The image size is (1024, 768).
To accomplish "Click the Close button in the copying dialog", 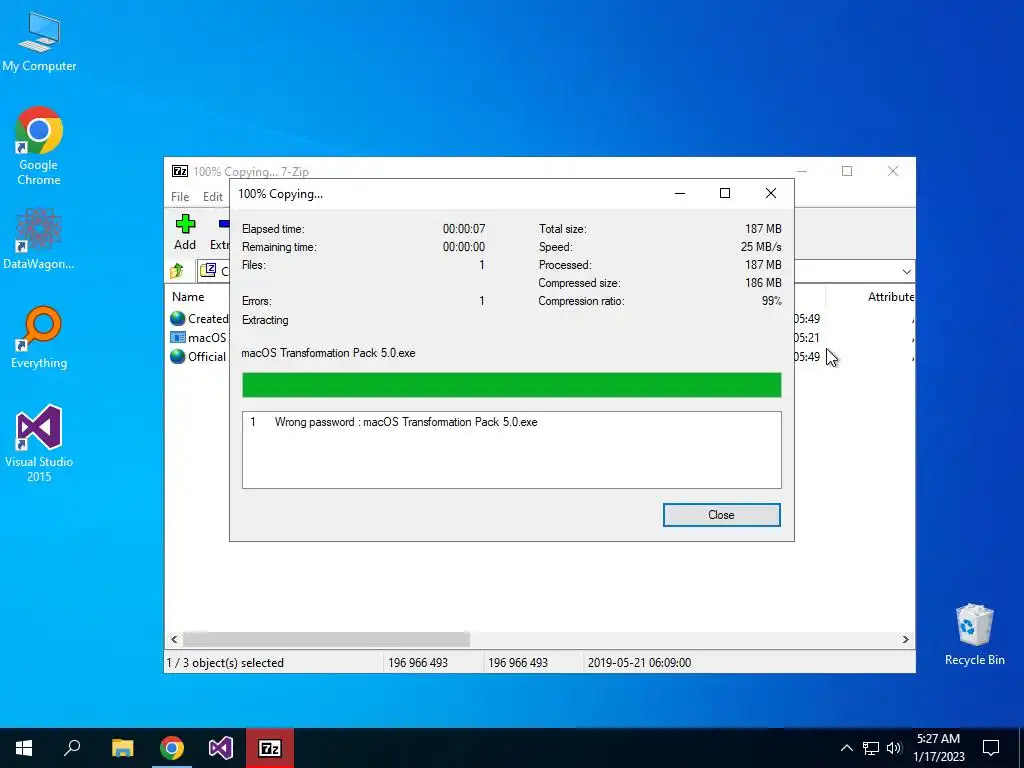I will click(721, 515).
